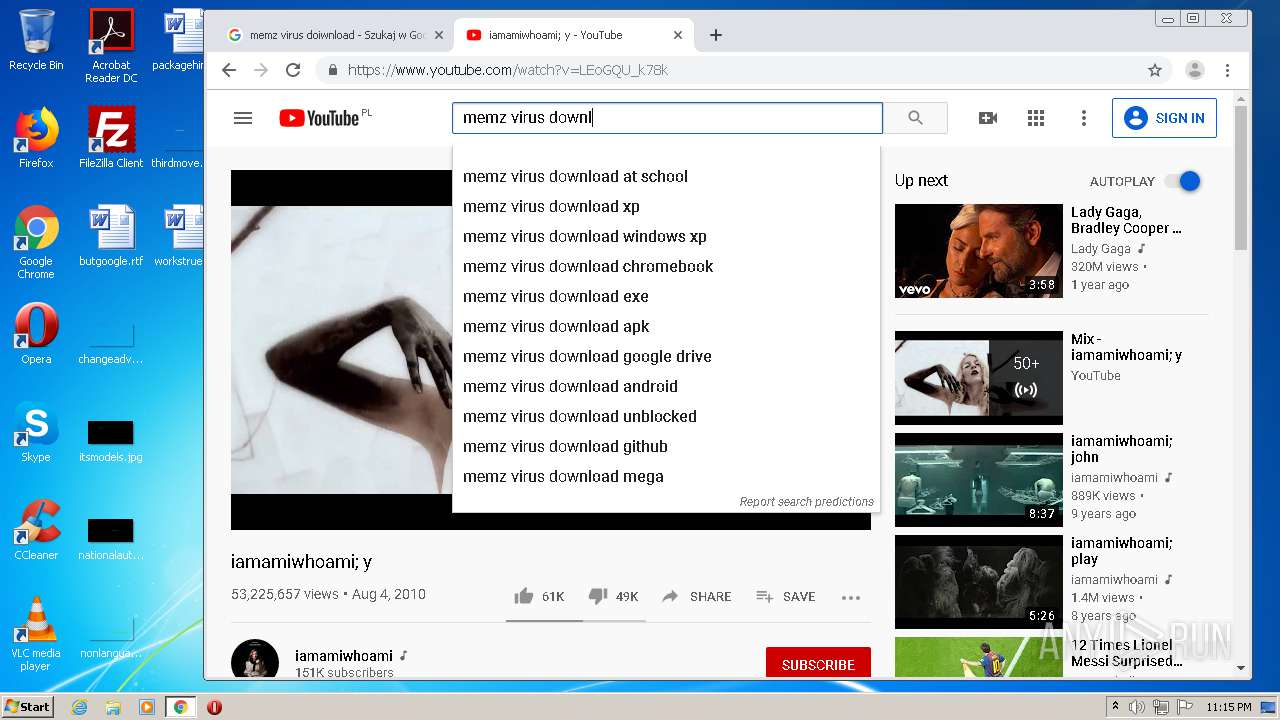Show hidden system tray icons
Screen dimensions: 1280x720
(x=1115, y=707)
